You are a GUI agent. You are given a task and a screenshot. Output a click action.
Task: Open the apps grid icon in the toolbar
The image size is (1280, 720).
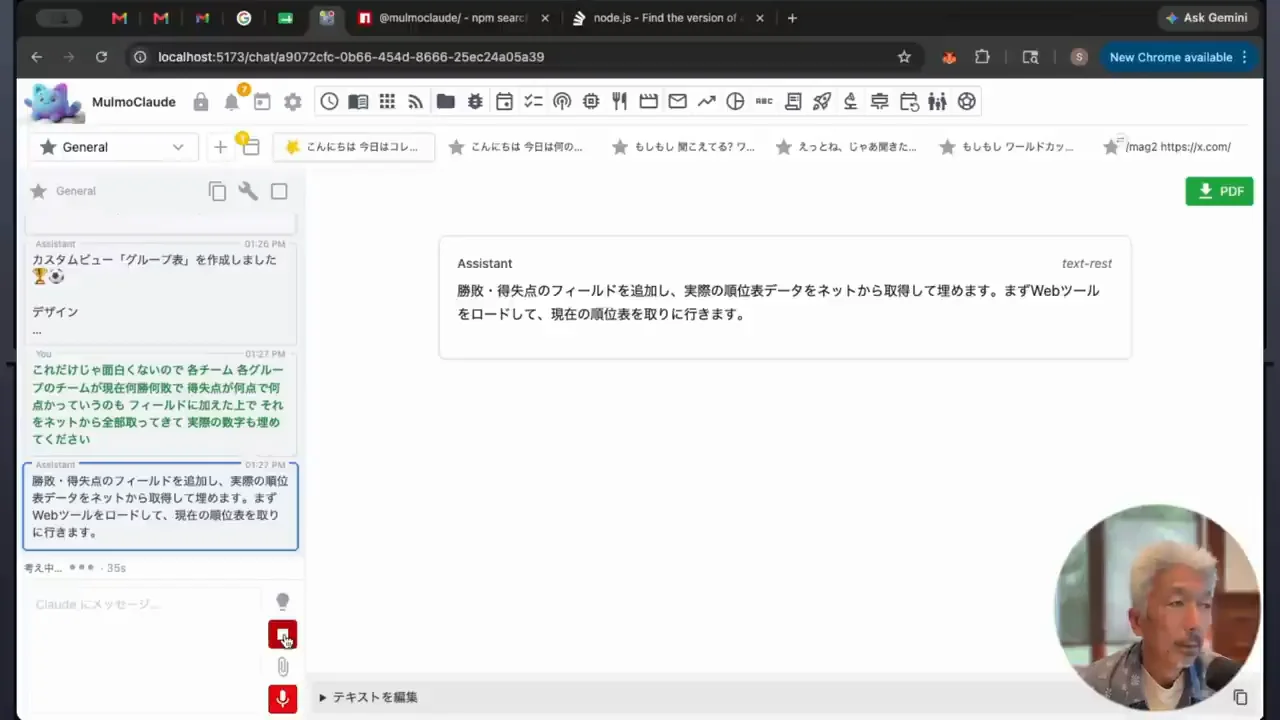tap(387, 101)
